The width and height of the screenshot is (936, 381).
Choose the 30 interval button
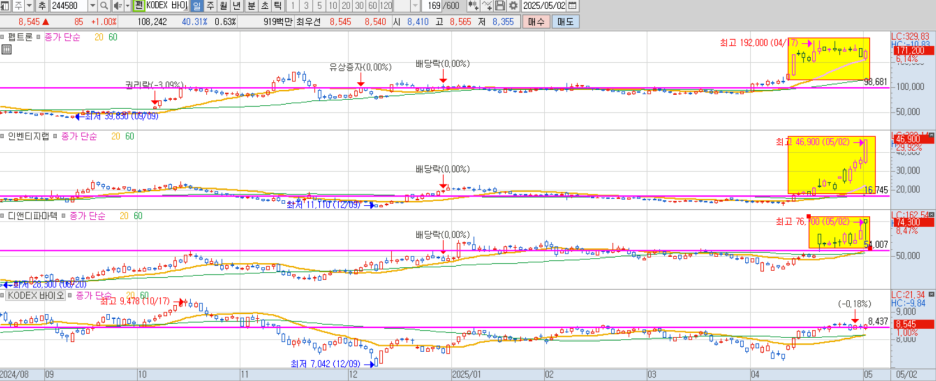pos(358,6)
